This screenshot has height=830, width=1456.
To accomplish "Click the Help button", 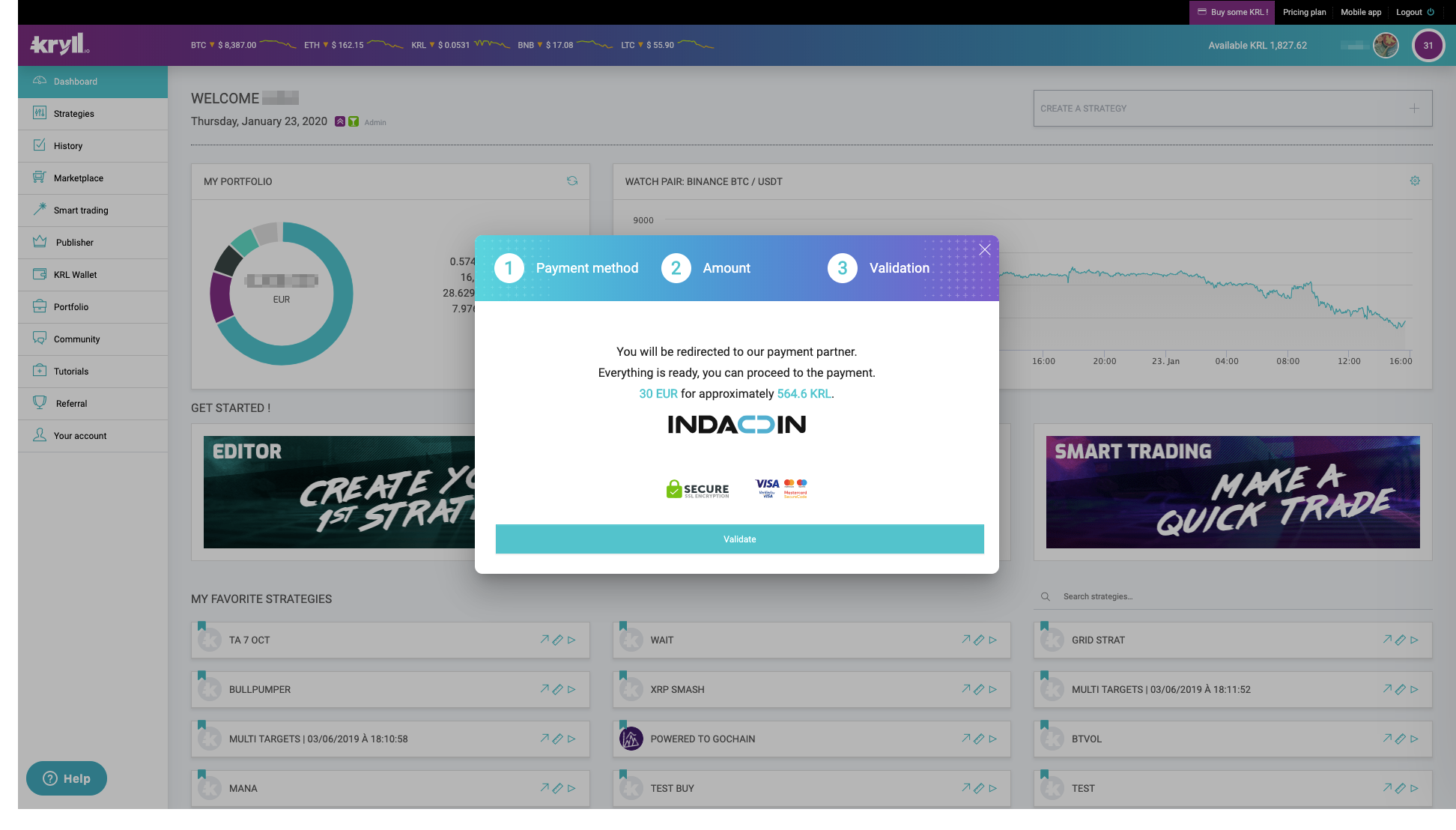I will [67, 778].
